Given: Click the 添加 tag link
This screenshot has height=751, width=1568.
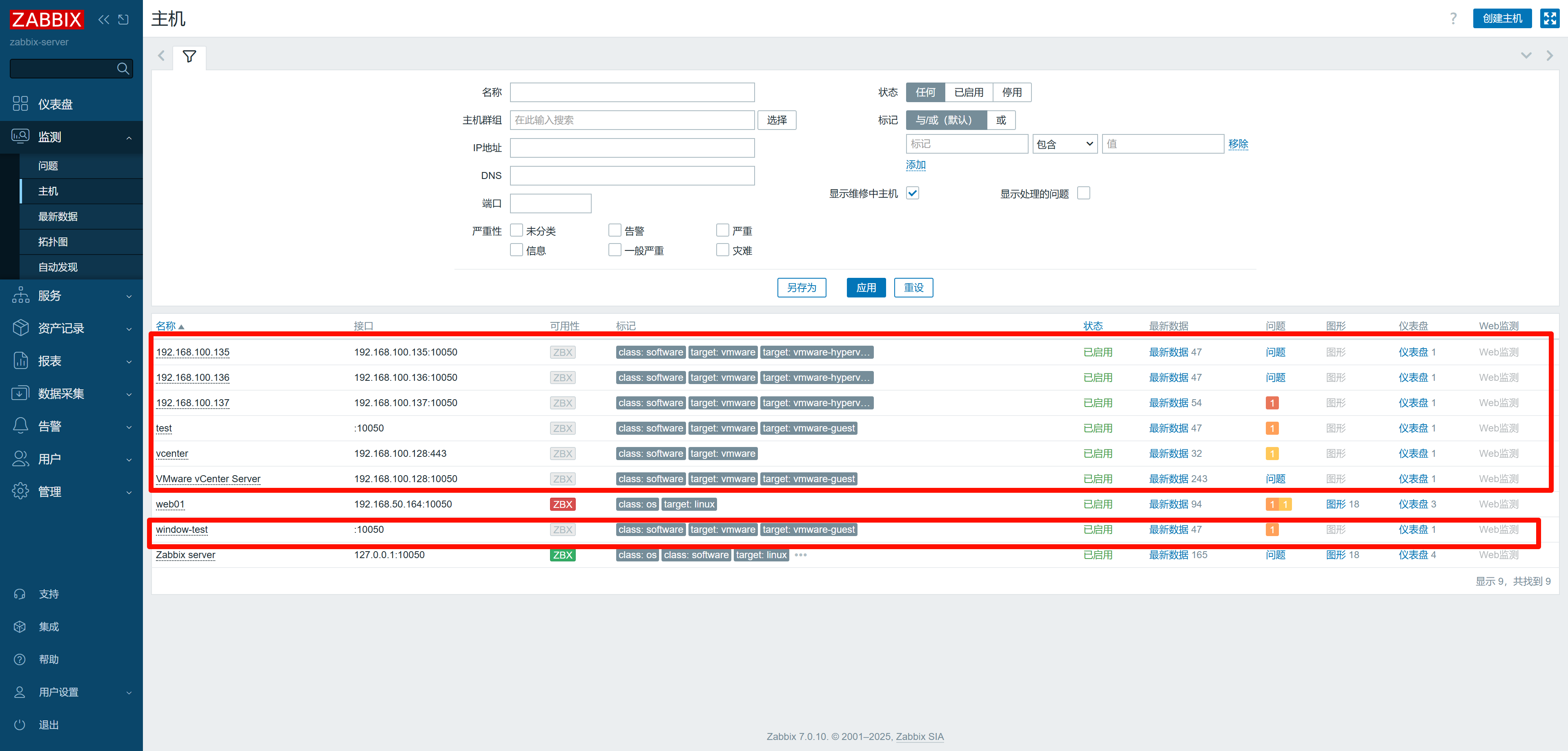Looking at the screenshot, I should 915,164.
